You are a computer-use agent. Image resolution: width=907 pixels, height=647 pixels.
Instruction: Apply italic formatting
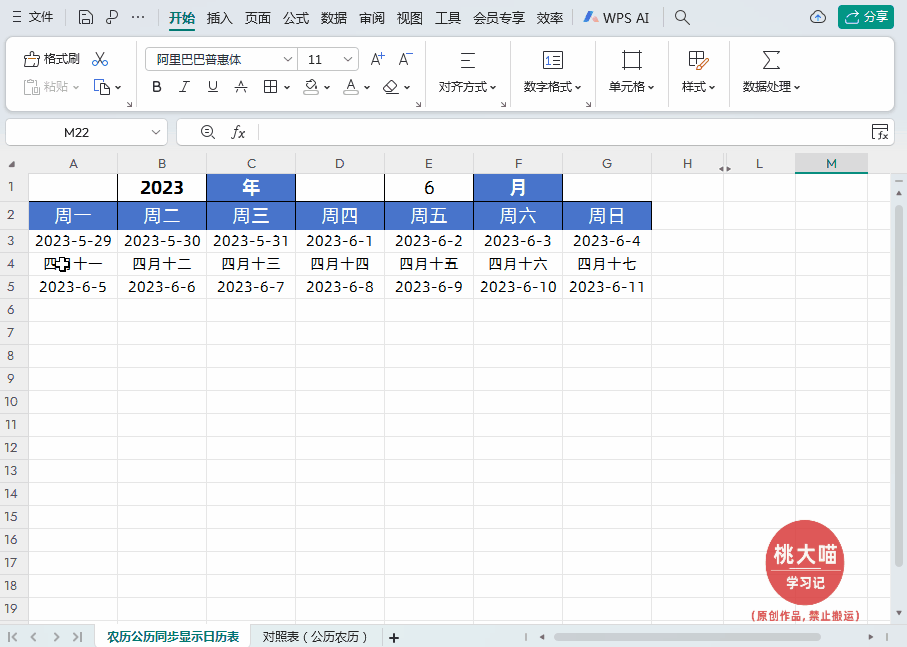(x=184, y=87)
